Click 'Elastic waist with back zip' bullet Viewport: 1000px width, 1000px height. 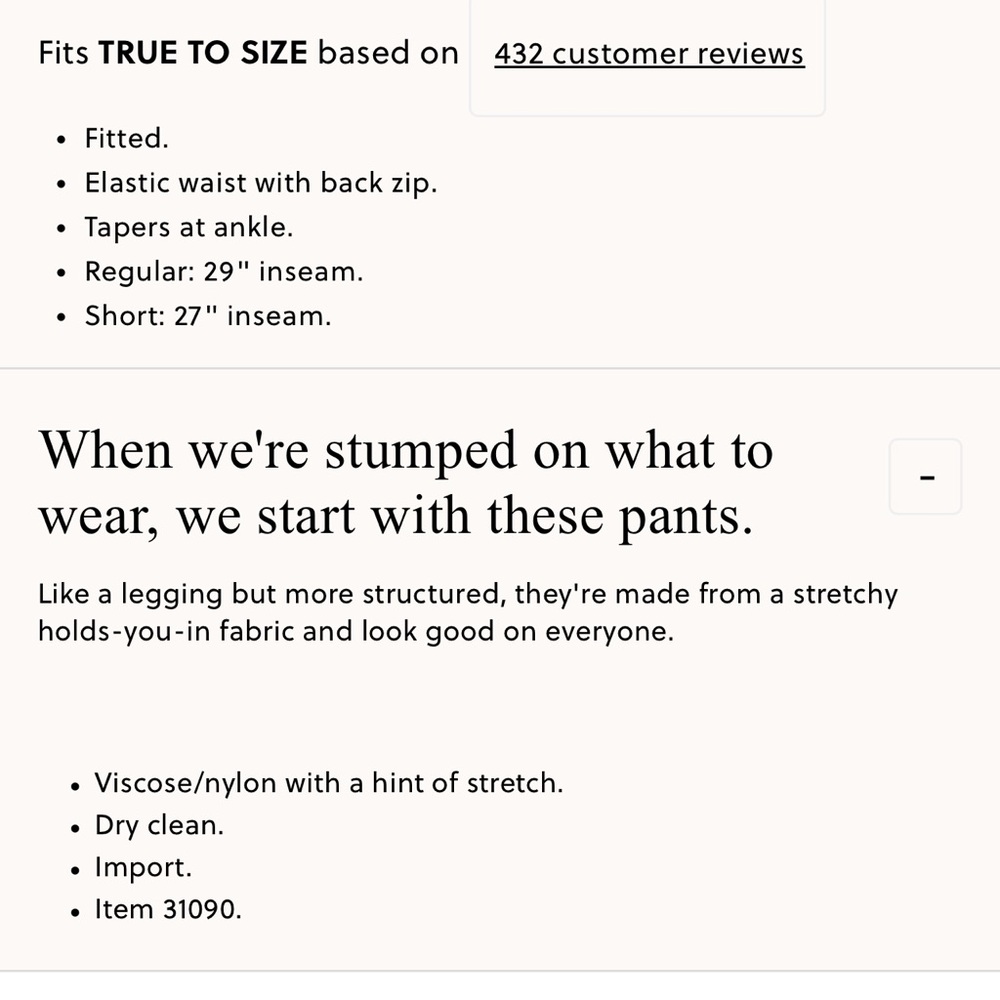[x=260, y=183]
